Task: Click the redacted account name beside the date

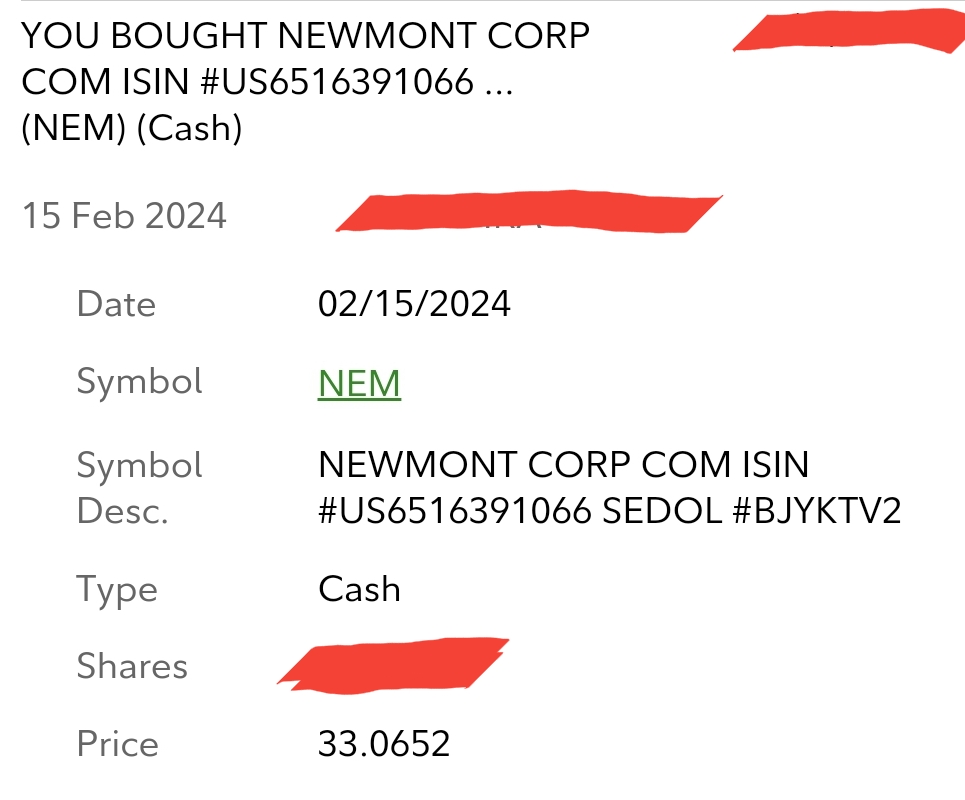Action: [529, 212]
